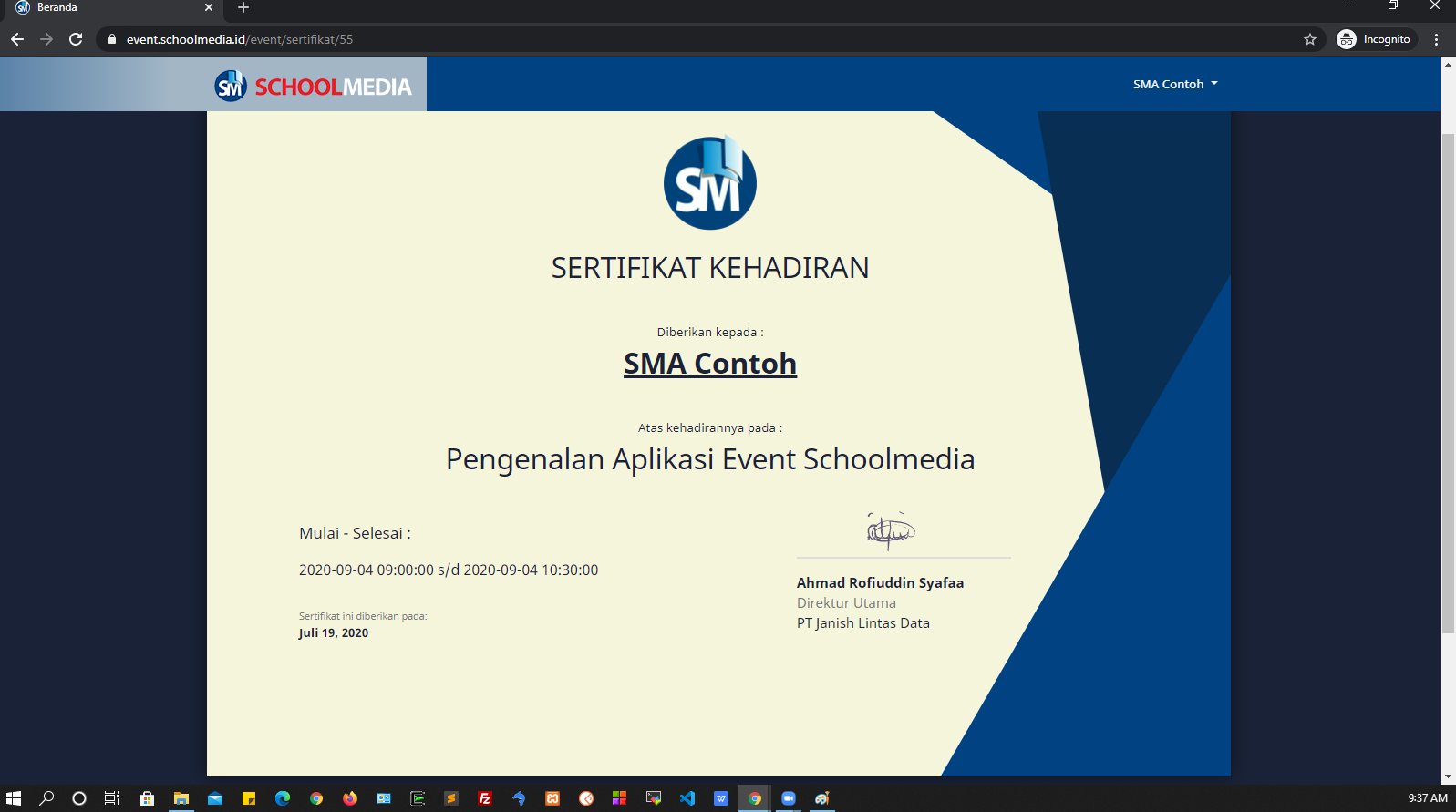Open Sublime Text from taskbar

coord(451,798)
